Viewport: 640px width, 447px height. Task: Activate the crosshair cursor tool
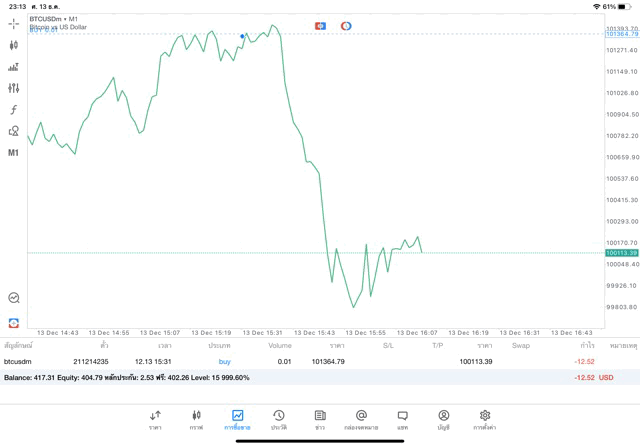[14, 23]
